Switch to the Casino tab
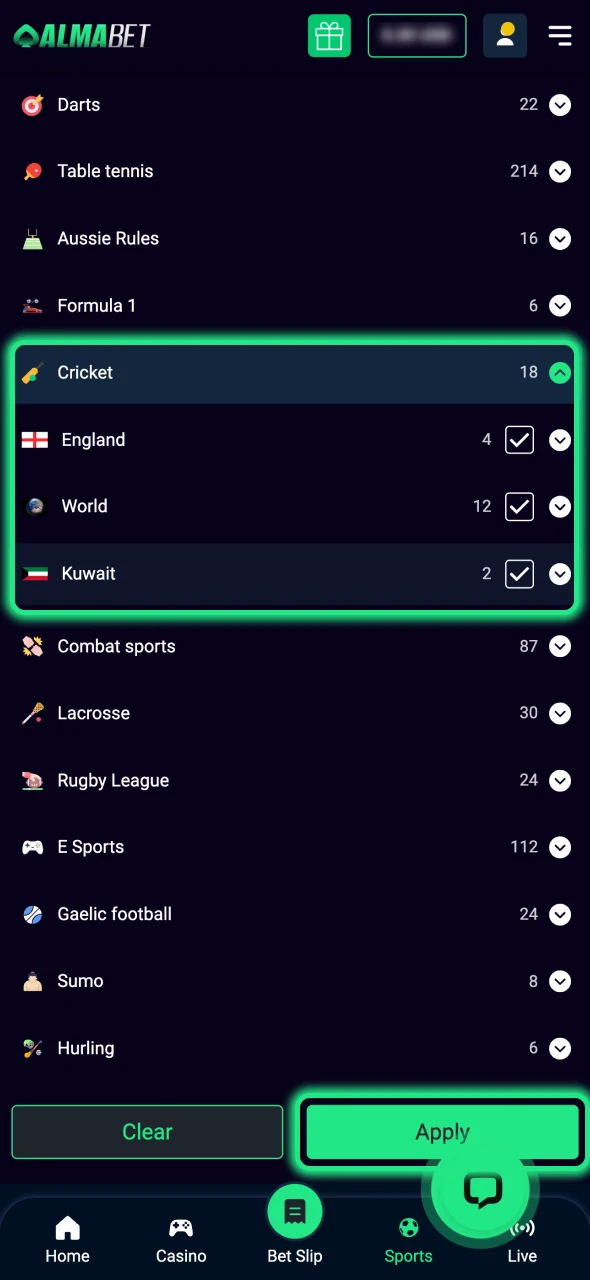Viewport: 590px width, 1280px height. point(181,1235)
